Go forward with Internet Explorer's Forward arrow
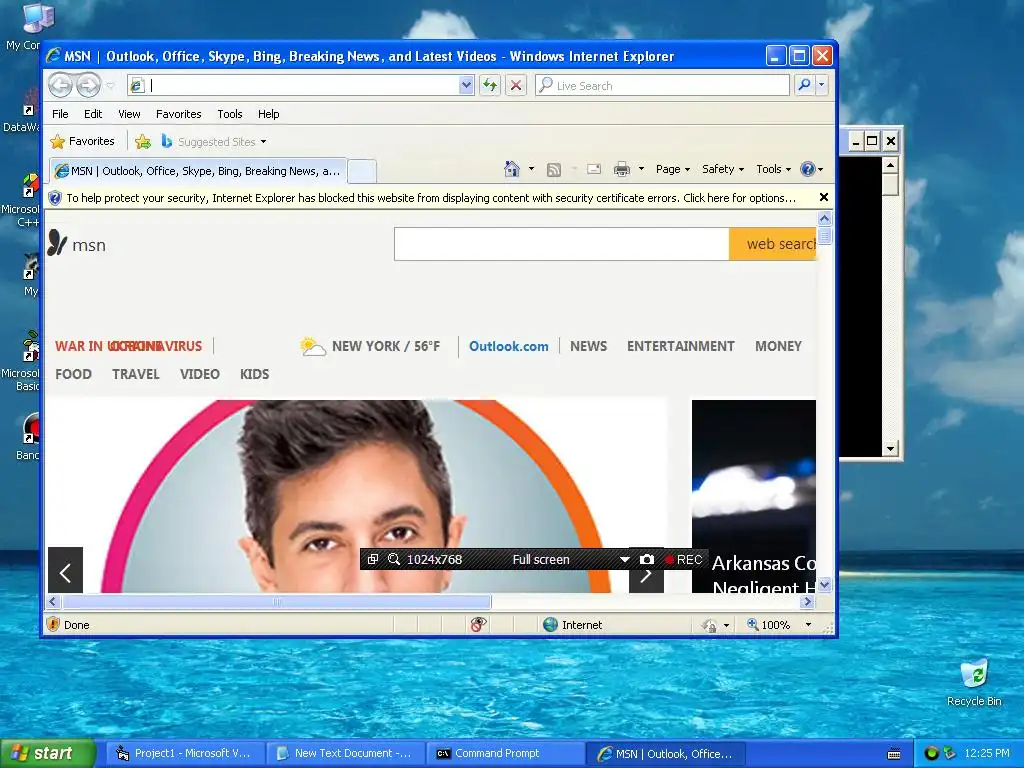This screenshot has width=1024, height=768. tap(88, 85)
